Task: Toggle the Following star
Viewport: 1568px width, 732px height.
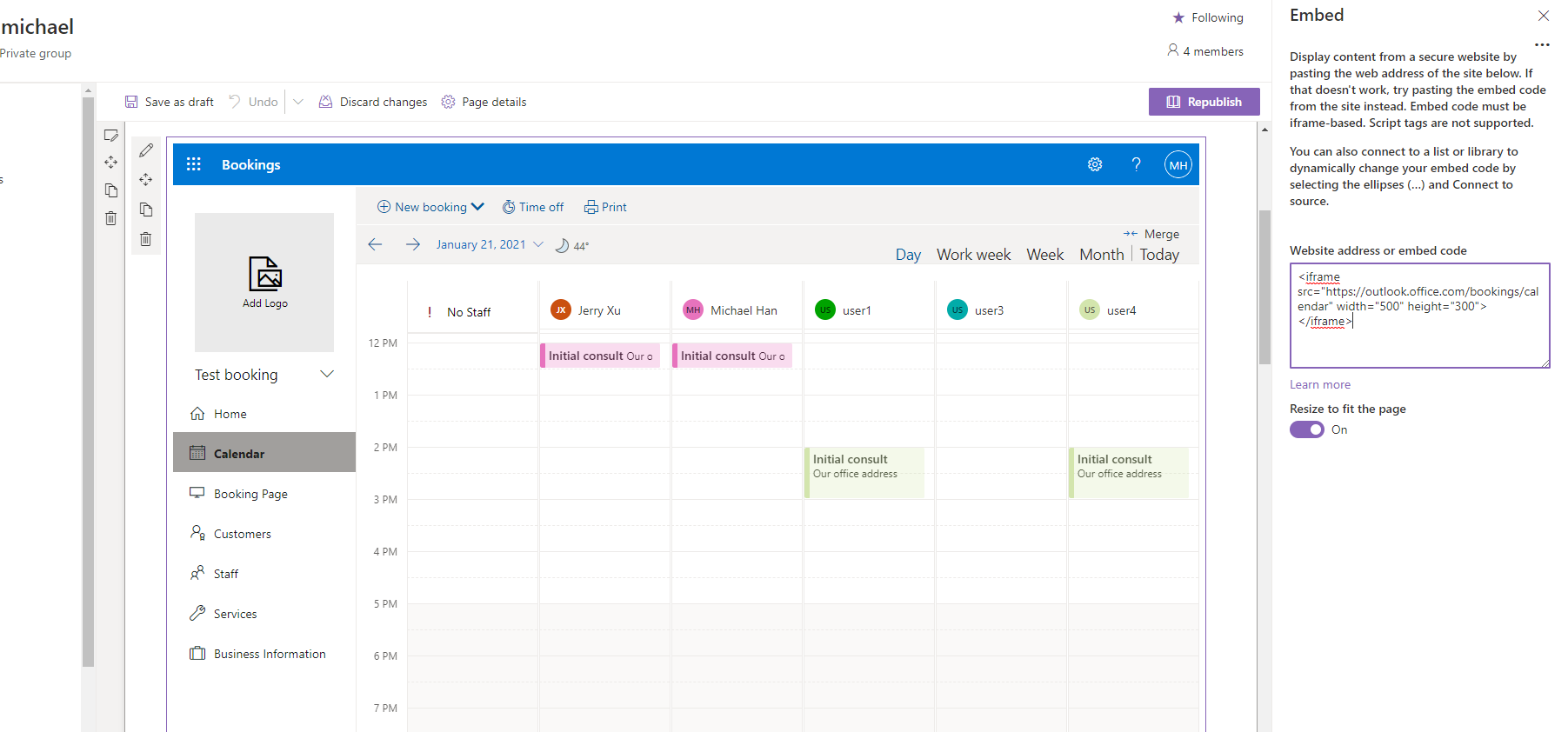Action: 1178,17
